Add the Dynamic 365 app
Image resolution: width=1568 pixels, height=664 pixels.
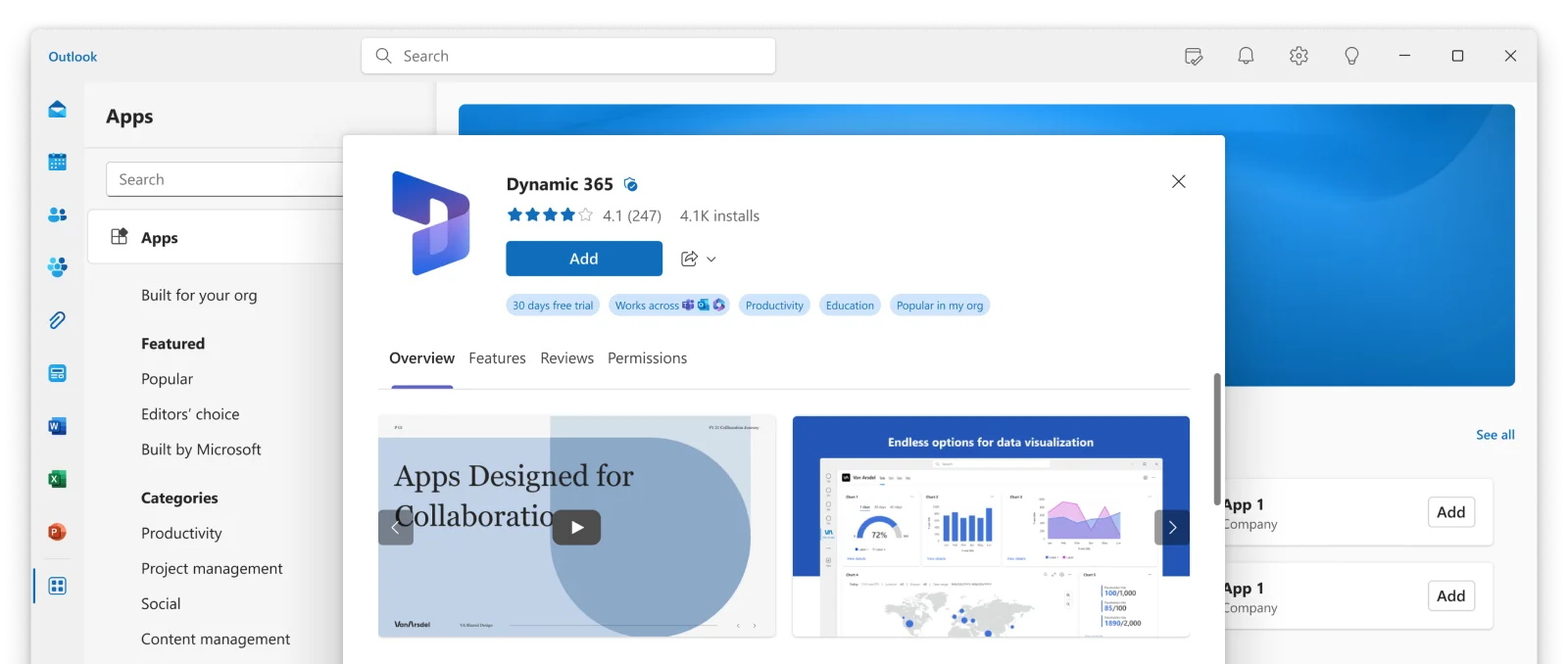pyautogui.click(x=584, y=259)
